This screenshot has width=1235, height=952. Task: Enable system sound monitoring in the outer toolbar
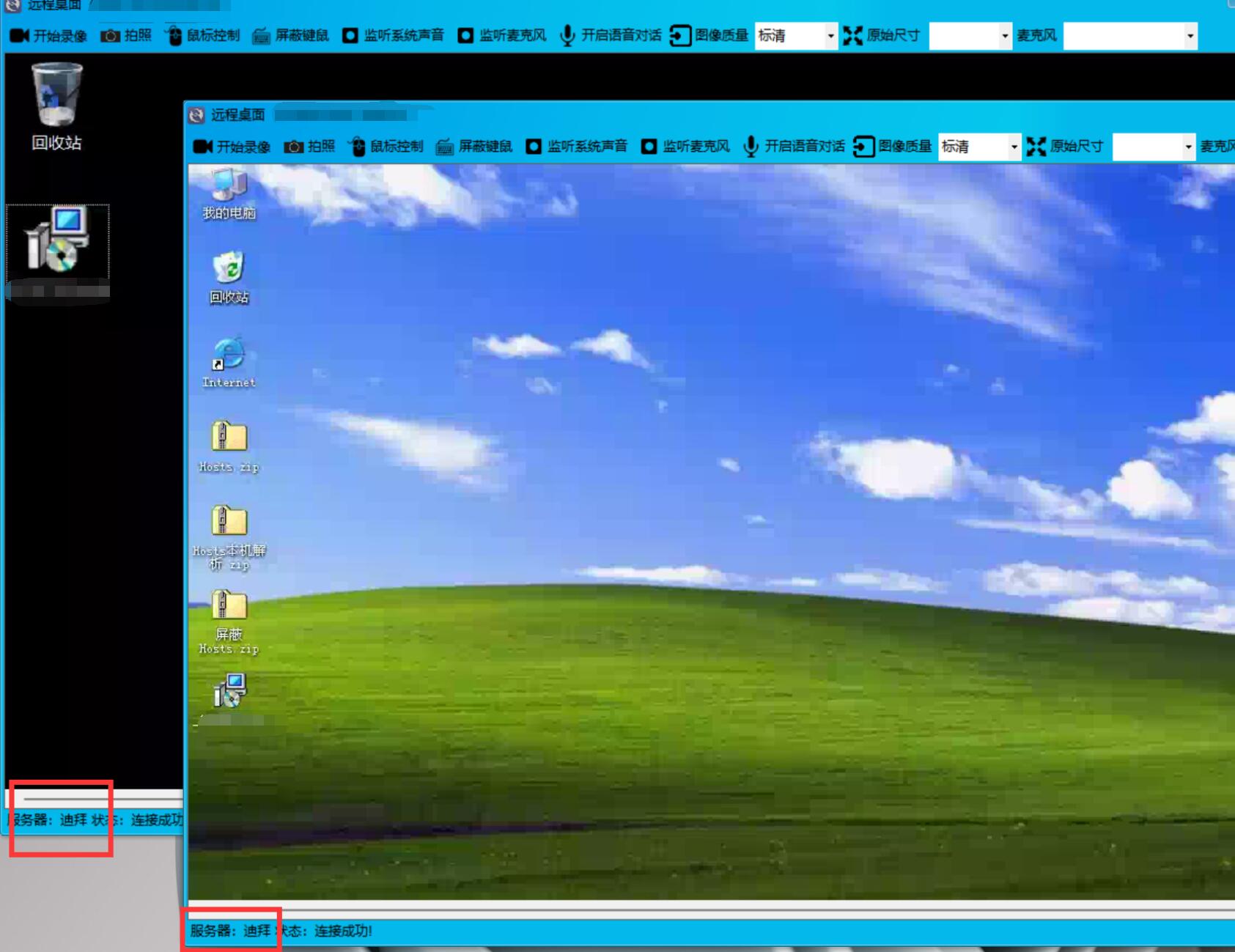click(x=393, y=35)
